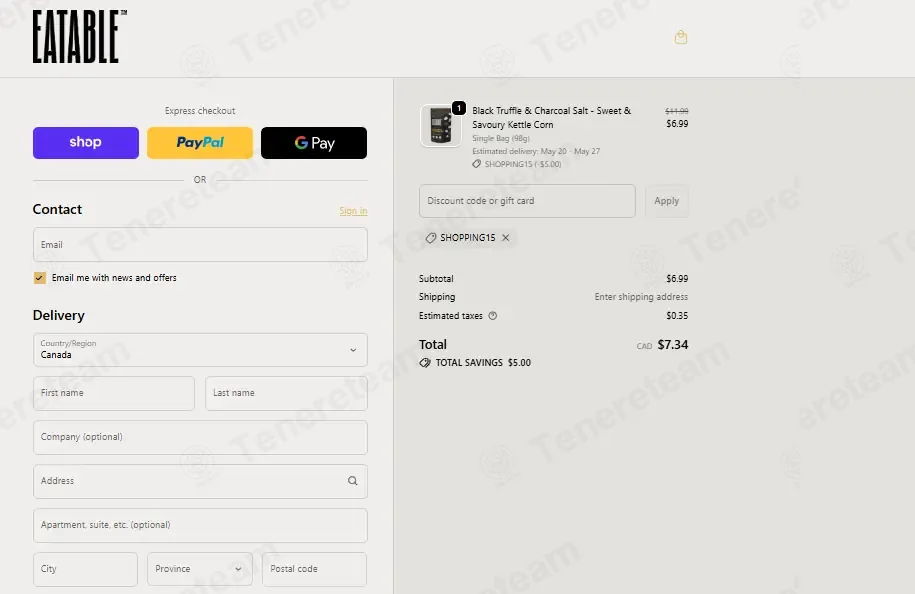
Task: Remove the SHOPPING15 discount code
Action: (x=505, y=237)
